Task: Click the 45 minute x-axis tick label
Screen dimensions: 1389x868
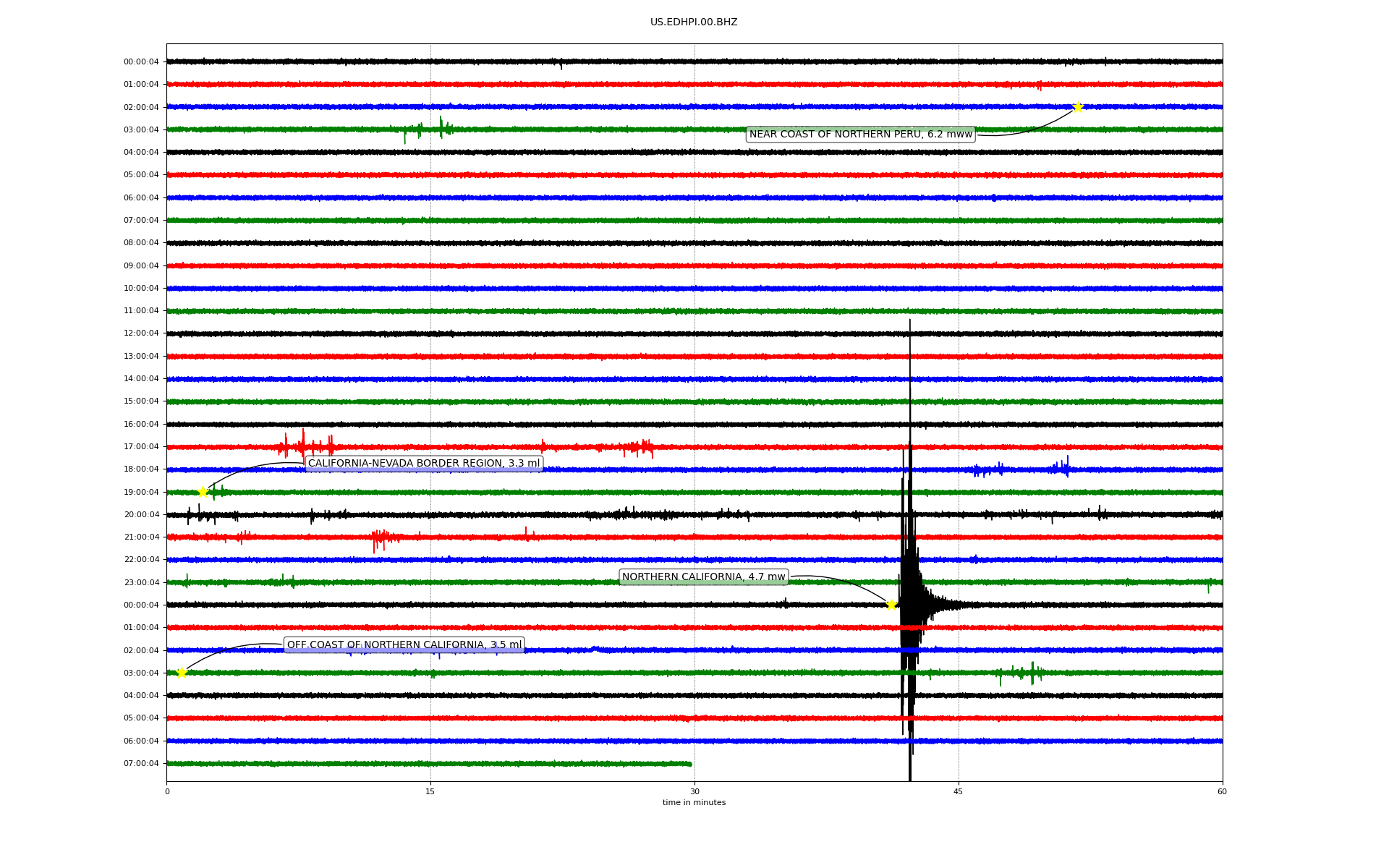Action: [x=959, y=791]
